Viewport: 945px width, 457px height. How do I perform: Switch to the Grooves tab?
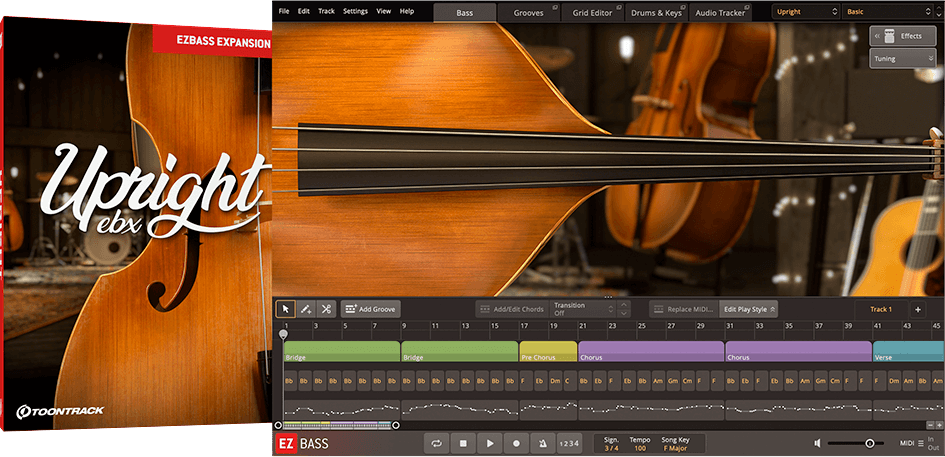529,13
